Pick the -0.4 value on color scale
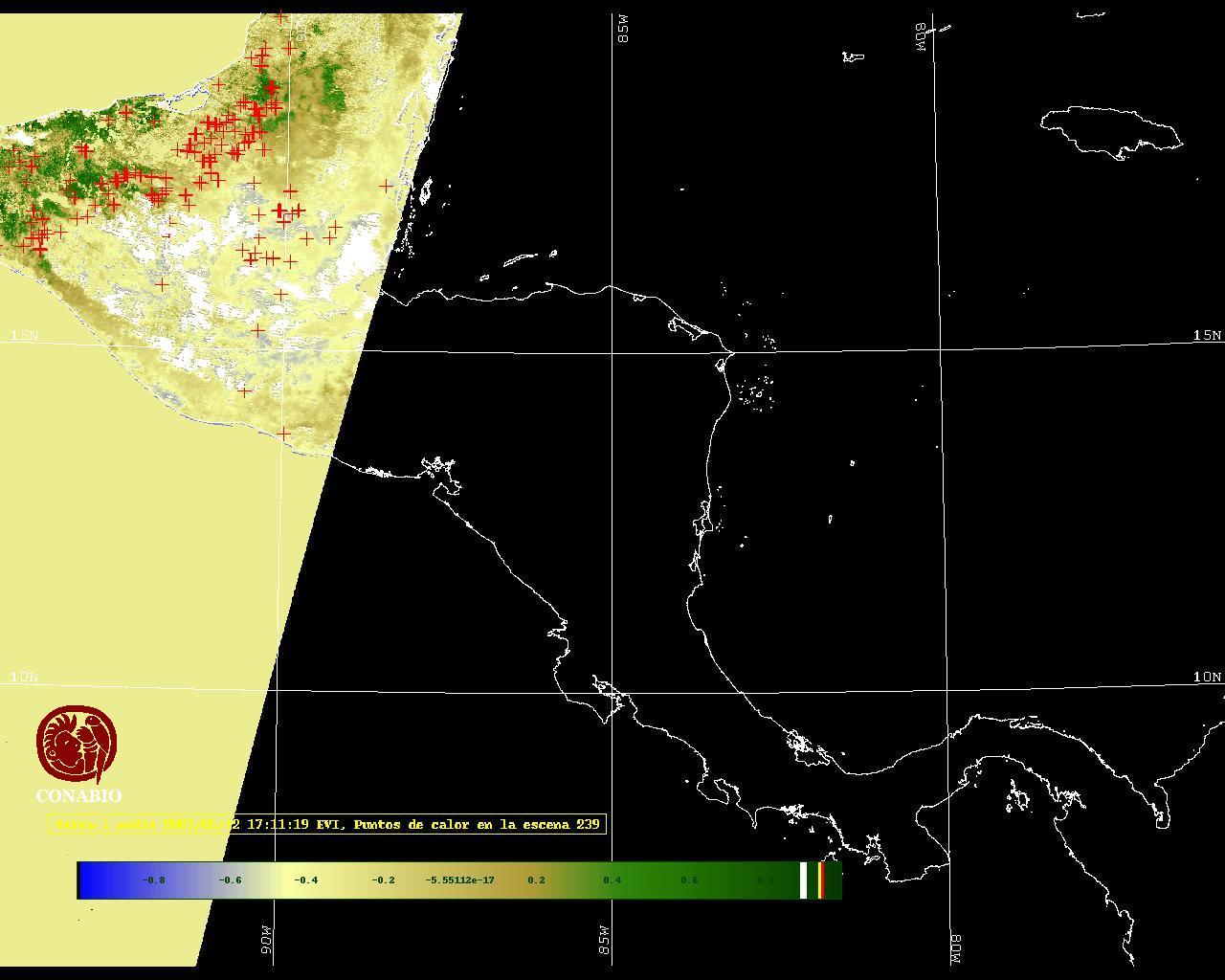This screenshot has width=1225, height=980. point(306,880)
